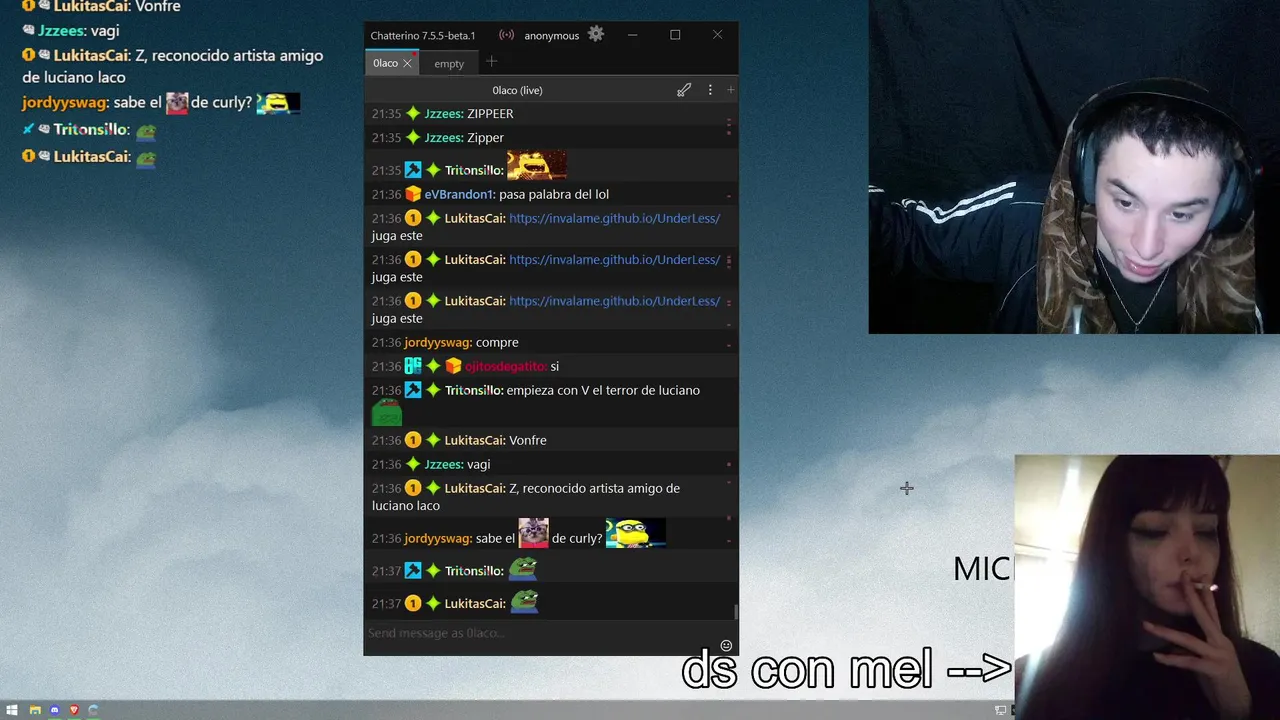Click the red streamer mode broadcast icon
1280x720 pixels.
[507, 35]
